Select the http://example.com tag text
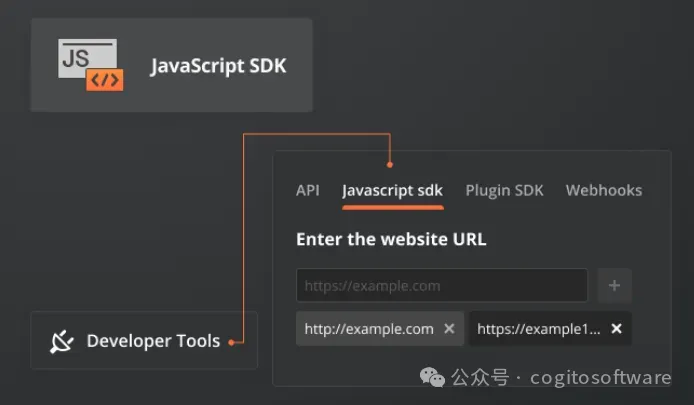Image resolution: width=694 pixels, height=405 pixels. (x=369, y=329)
